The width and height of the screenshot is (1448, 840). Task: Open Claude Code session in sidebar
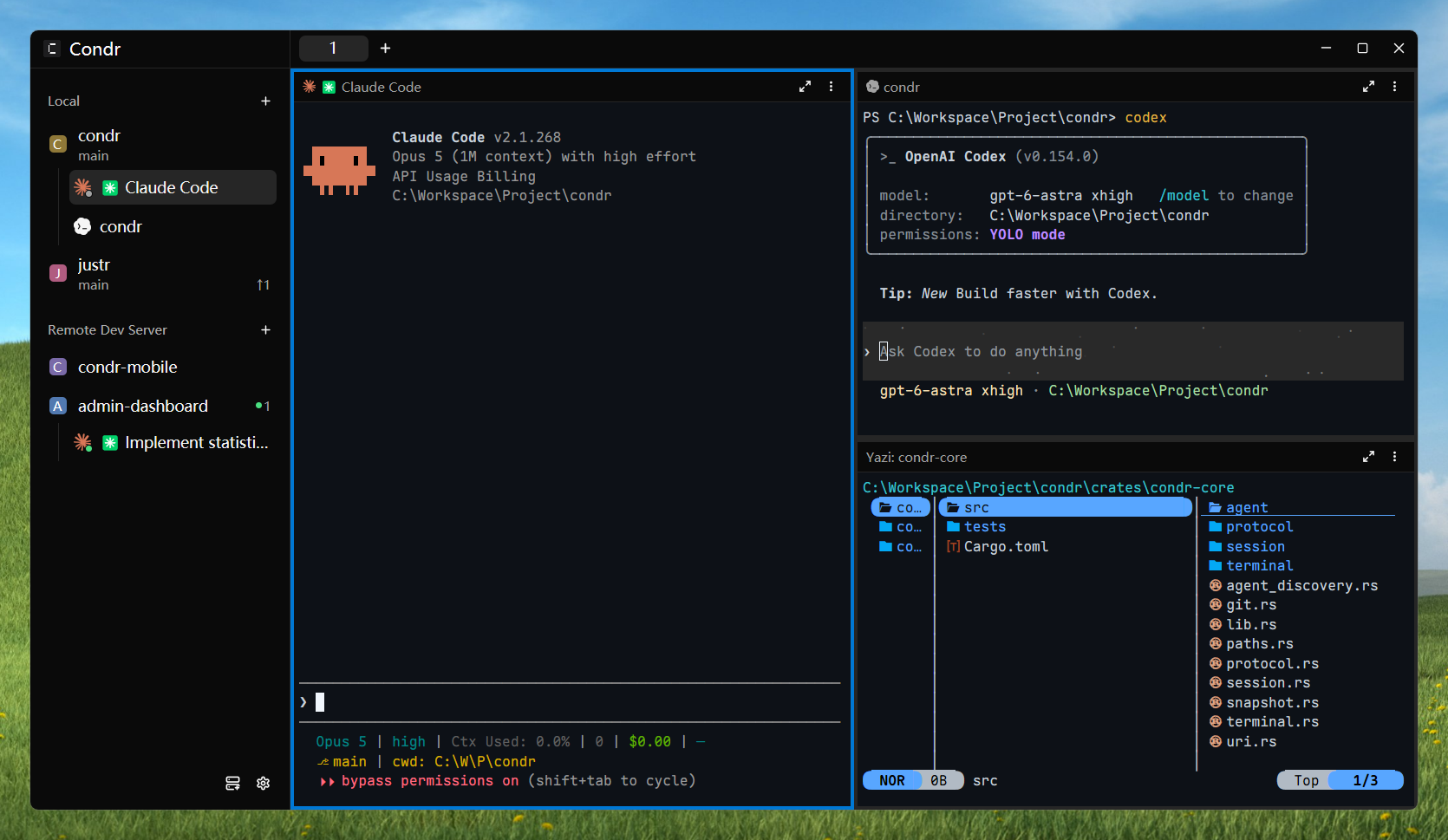click(173, 187)
